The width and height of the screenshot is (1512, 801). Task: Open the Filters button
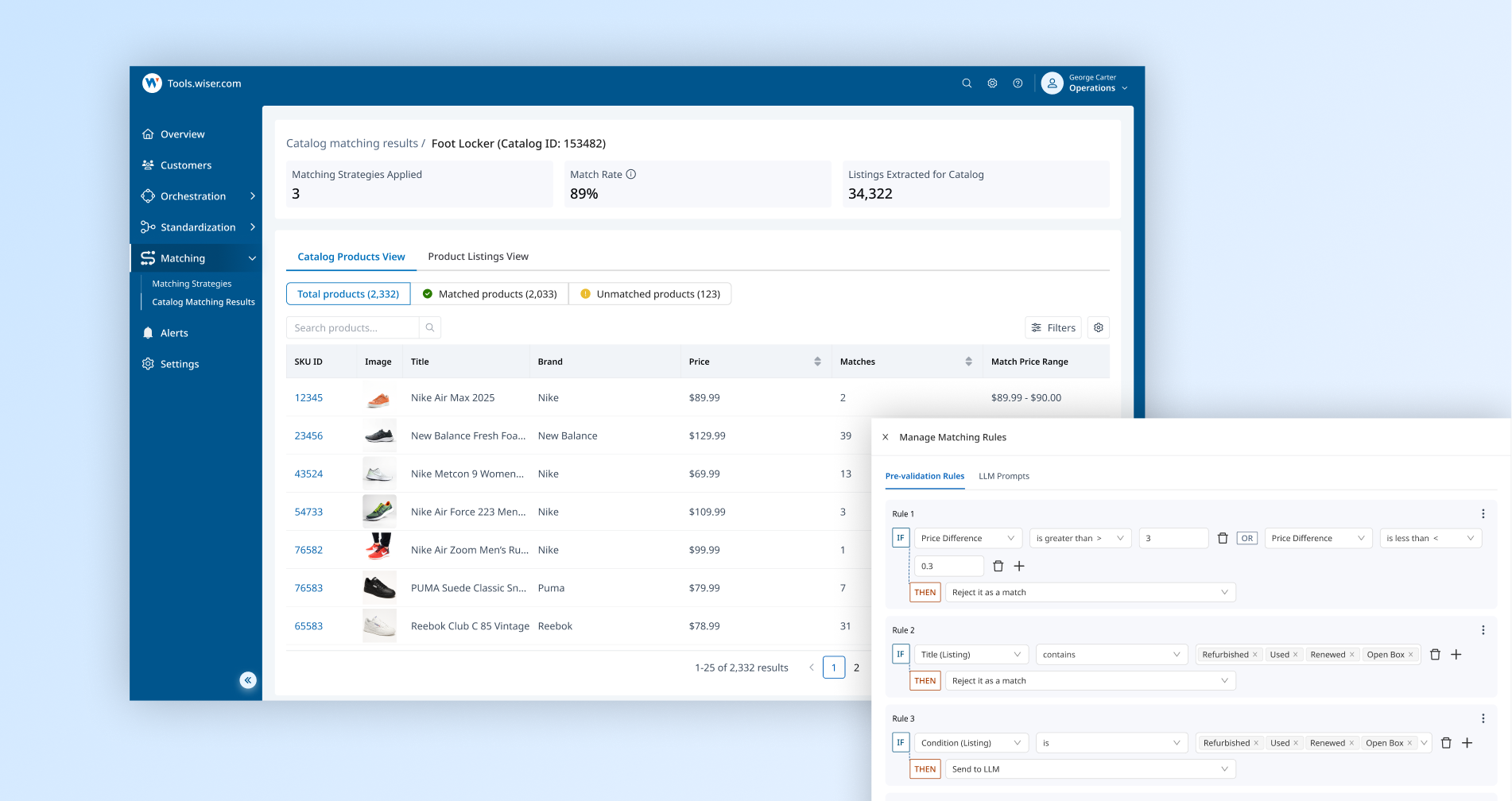pos(1053,327)
